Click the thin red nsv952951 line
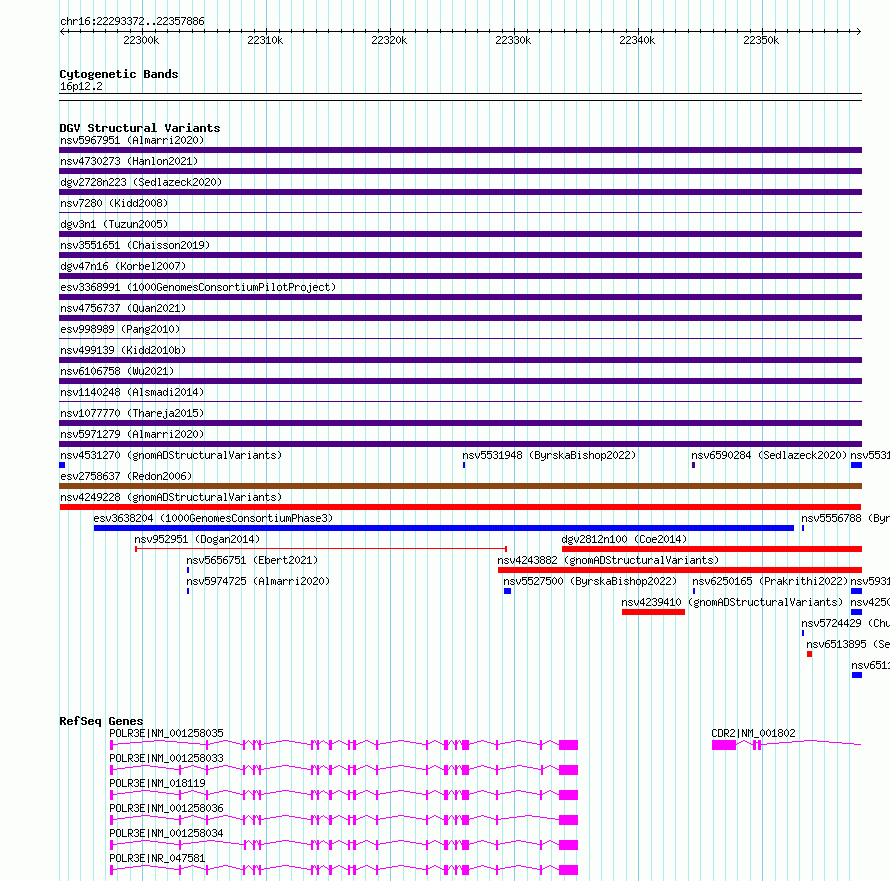Viewport: 890px width, 881px height. tap(321, 549)
